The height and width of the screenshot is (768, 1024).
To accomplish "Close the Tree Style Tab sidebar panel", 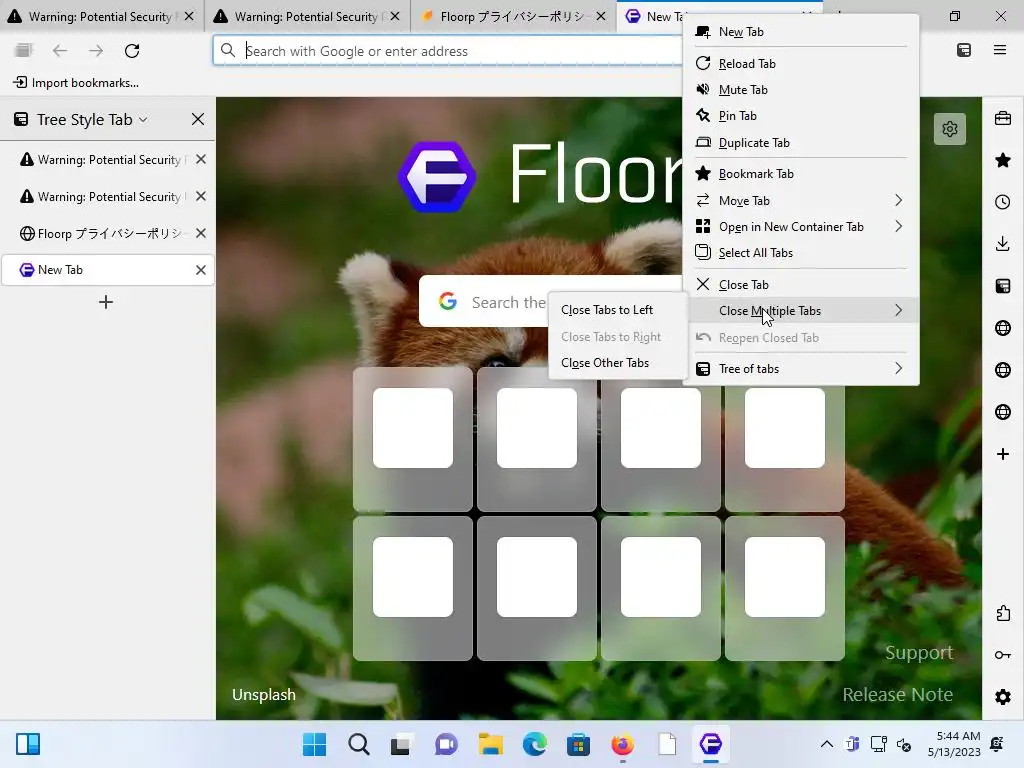I will tap(198, 120).
